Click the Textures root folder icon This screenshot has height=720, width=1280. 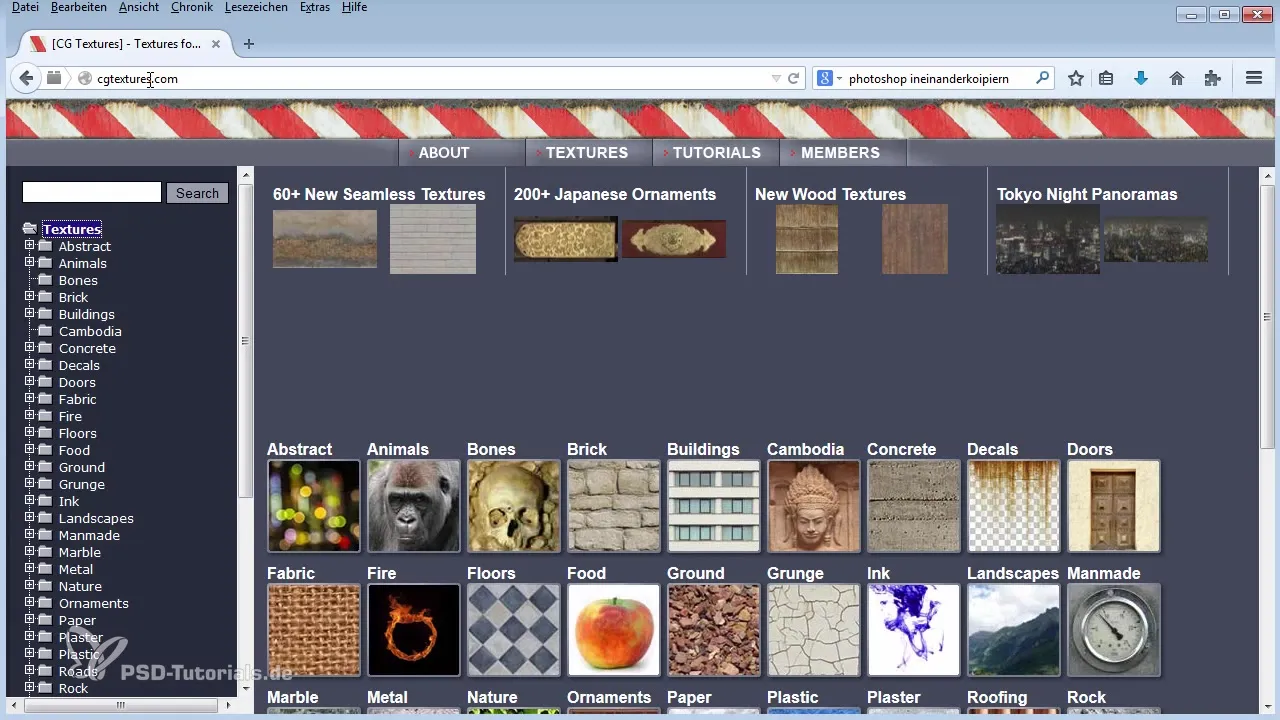(30, 229)
